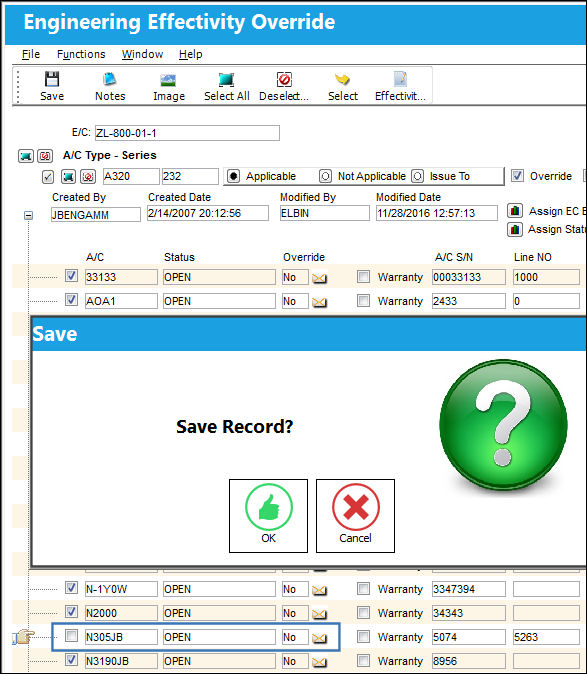The image size is (587, 674).
Task: Open the Window menu
Action: (142, 54)
